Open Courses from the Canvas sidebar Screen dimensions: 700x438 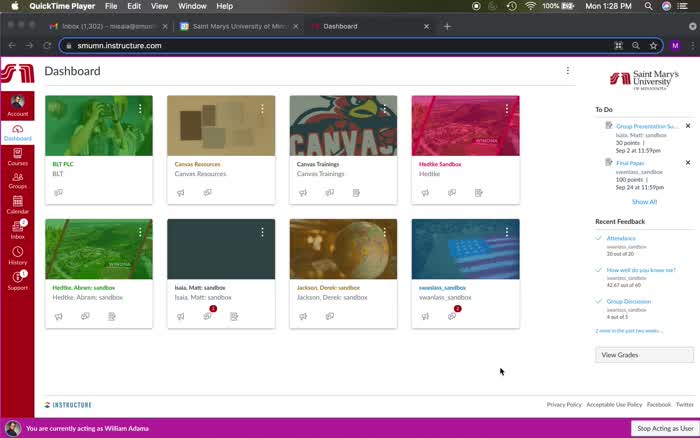17,157
